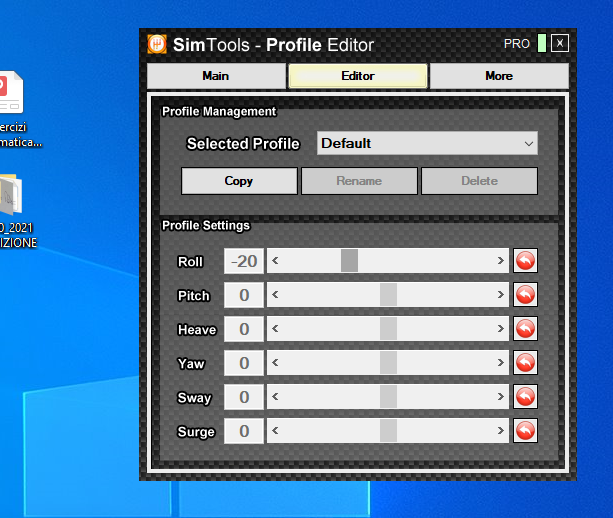Click the Sway value field

tap(244, 397)
